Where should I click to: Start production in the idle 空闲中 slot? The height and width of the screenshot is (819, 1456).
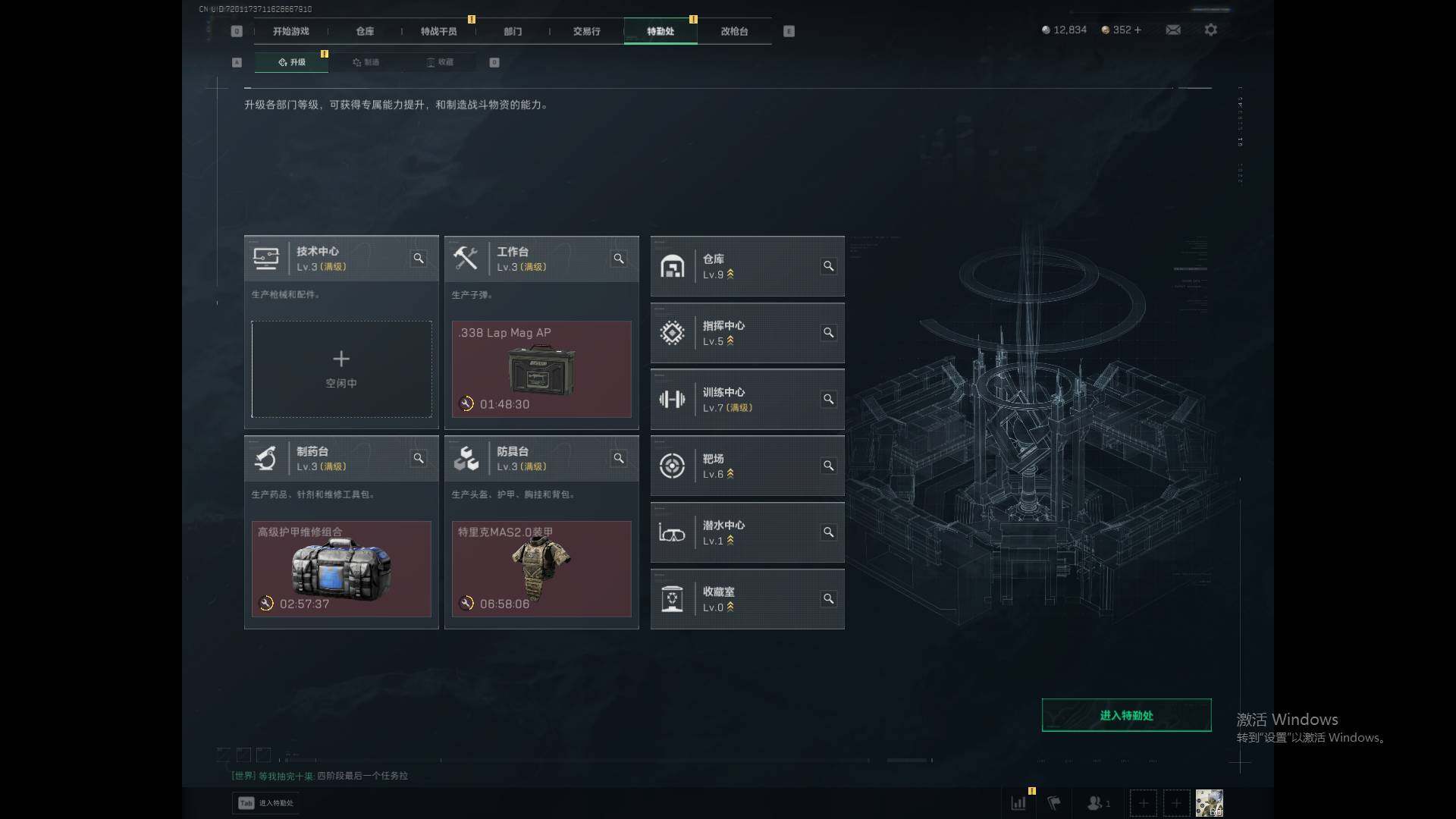[x=341, y=369]
